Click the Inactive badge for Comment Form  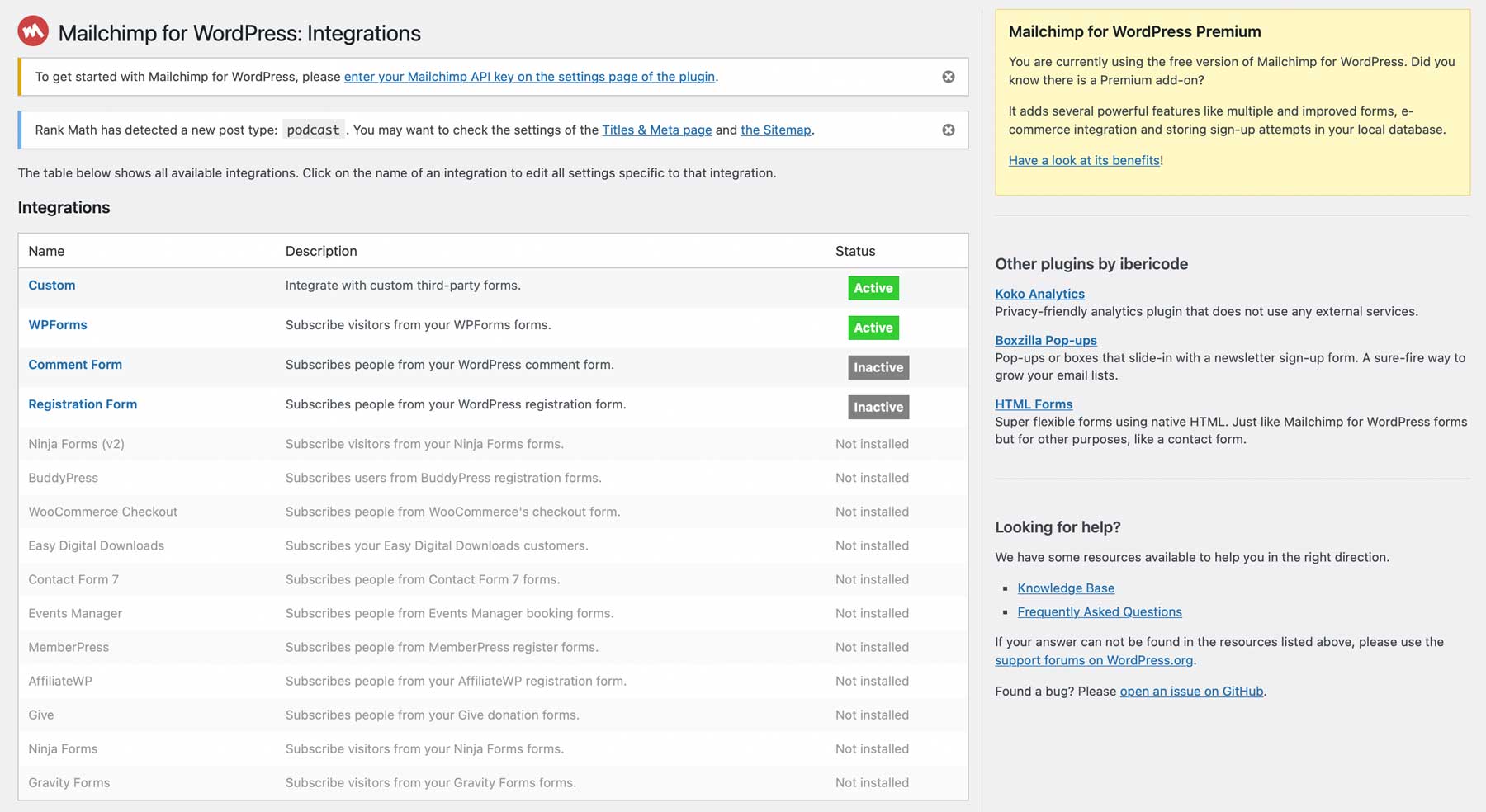coord(878,367)
